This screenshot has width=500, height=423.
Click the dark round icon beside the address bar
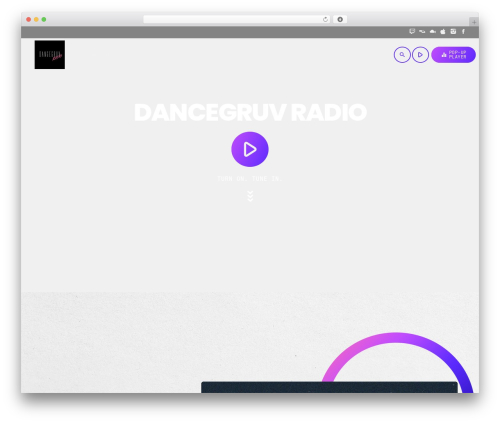pos(340,19)
